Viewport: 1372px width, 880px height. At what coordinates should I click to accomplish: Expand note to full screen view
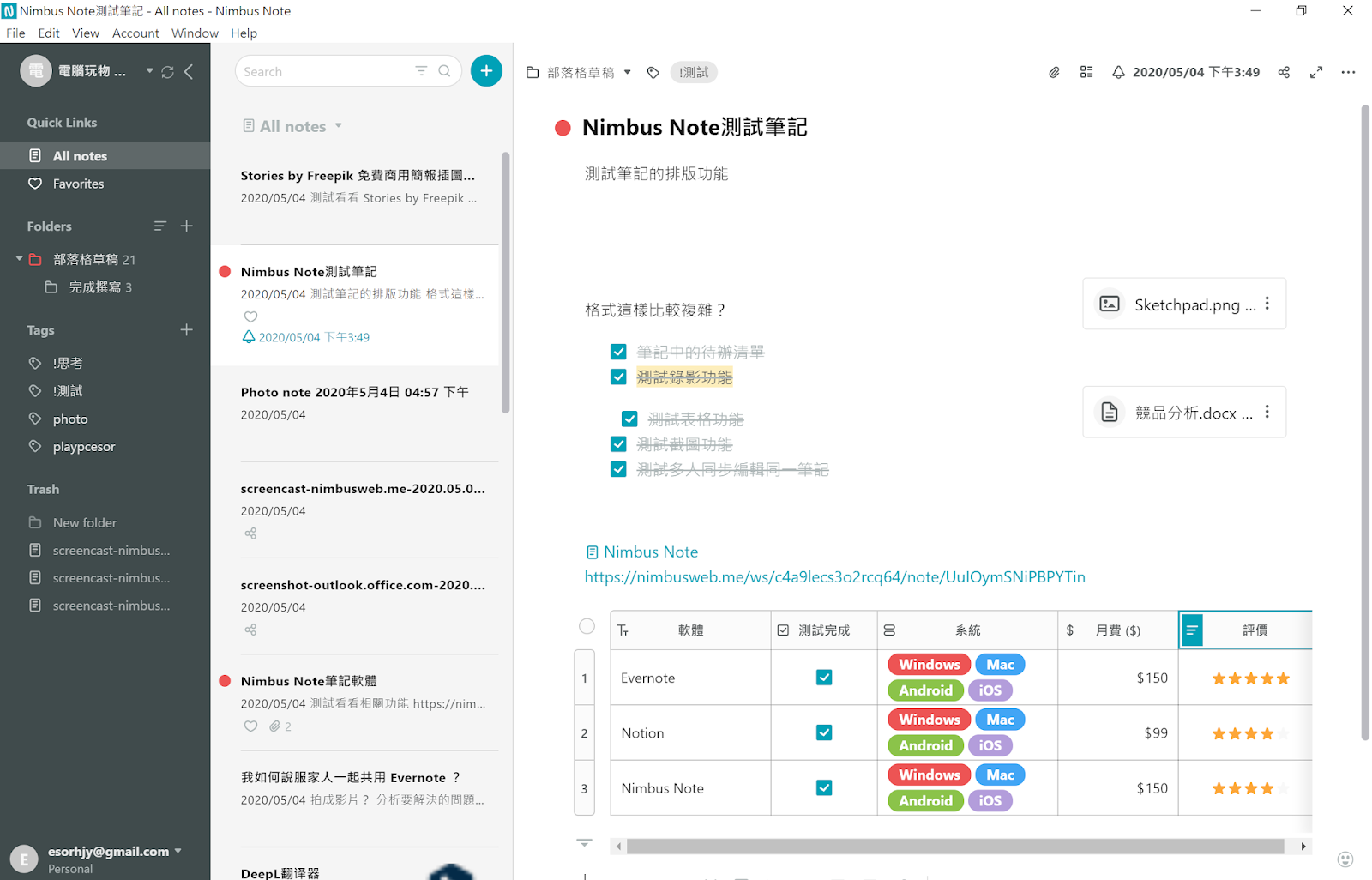(1316, 72)
